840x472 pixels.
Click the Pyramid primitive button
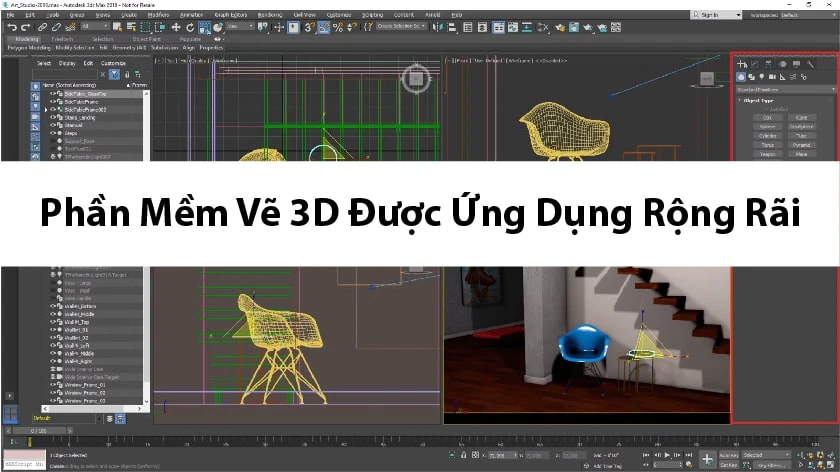point(801,145)
